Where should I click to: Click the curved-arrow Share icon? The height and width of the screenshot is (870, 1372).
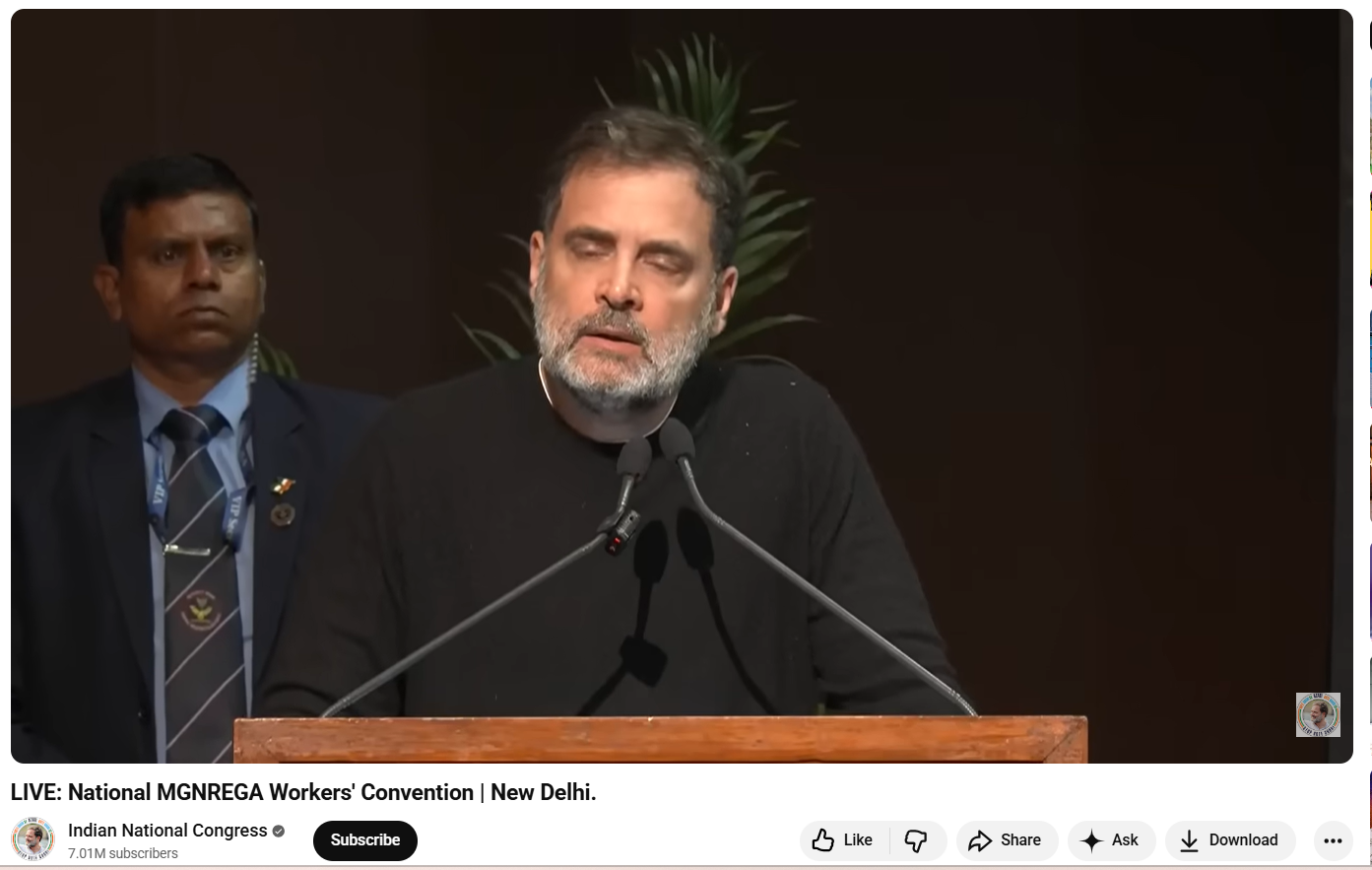point(979,840)
